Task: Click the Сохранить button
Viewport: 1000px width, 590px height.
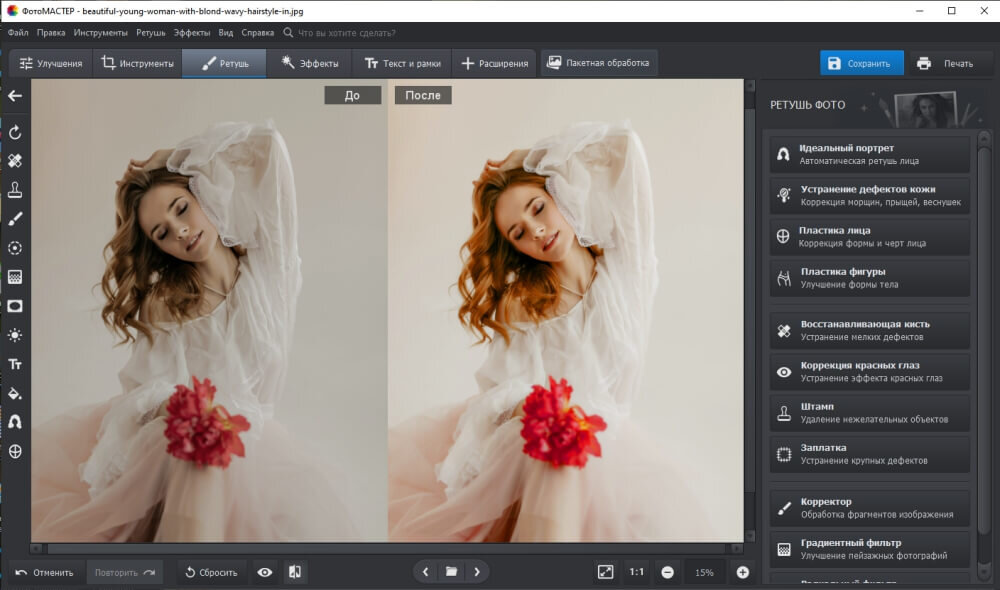Action: [861, 63]
